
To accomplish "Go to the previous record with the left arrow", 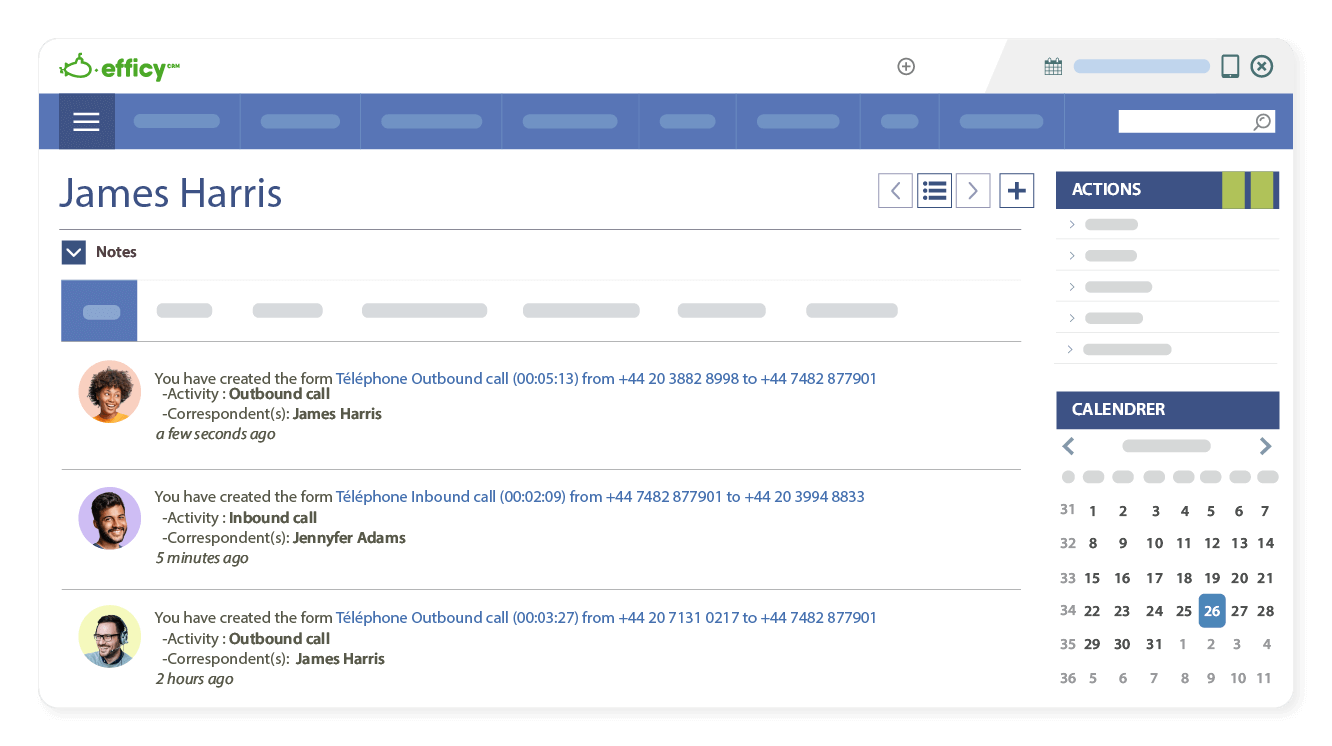I will pyautogui.click(x=895, y=190).
